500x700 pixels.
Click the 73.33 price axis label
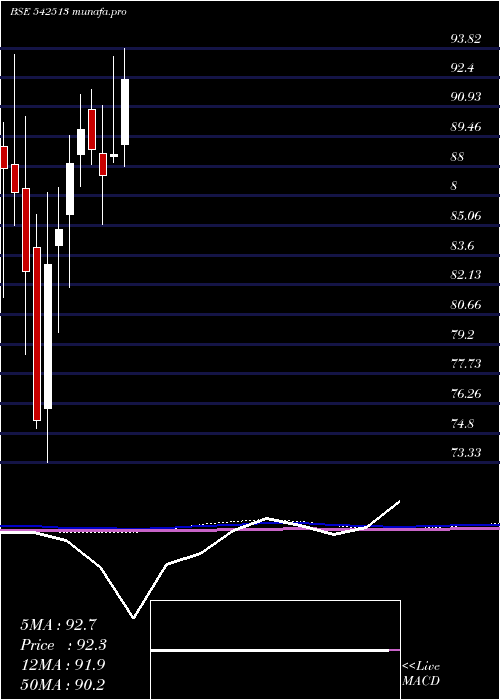coord(466,453)
